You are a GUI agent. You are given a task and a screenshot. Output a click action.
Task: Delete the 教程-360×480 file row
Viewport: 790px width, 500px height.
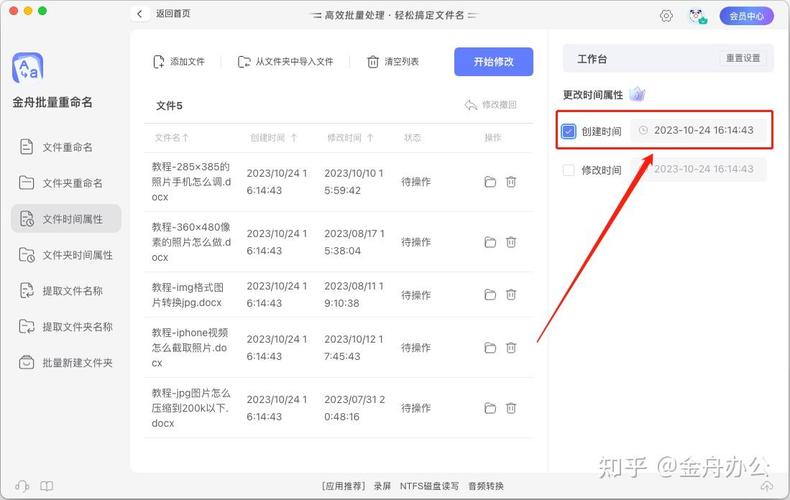tap(511, 242)
